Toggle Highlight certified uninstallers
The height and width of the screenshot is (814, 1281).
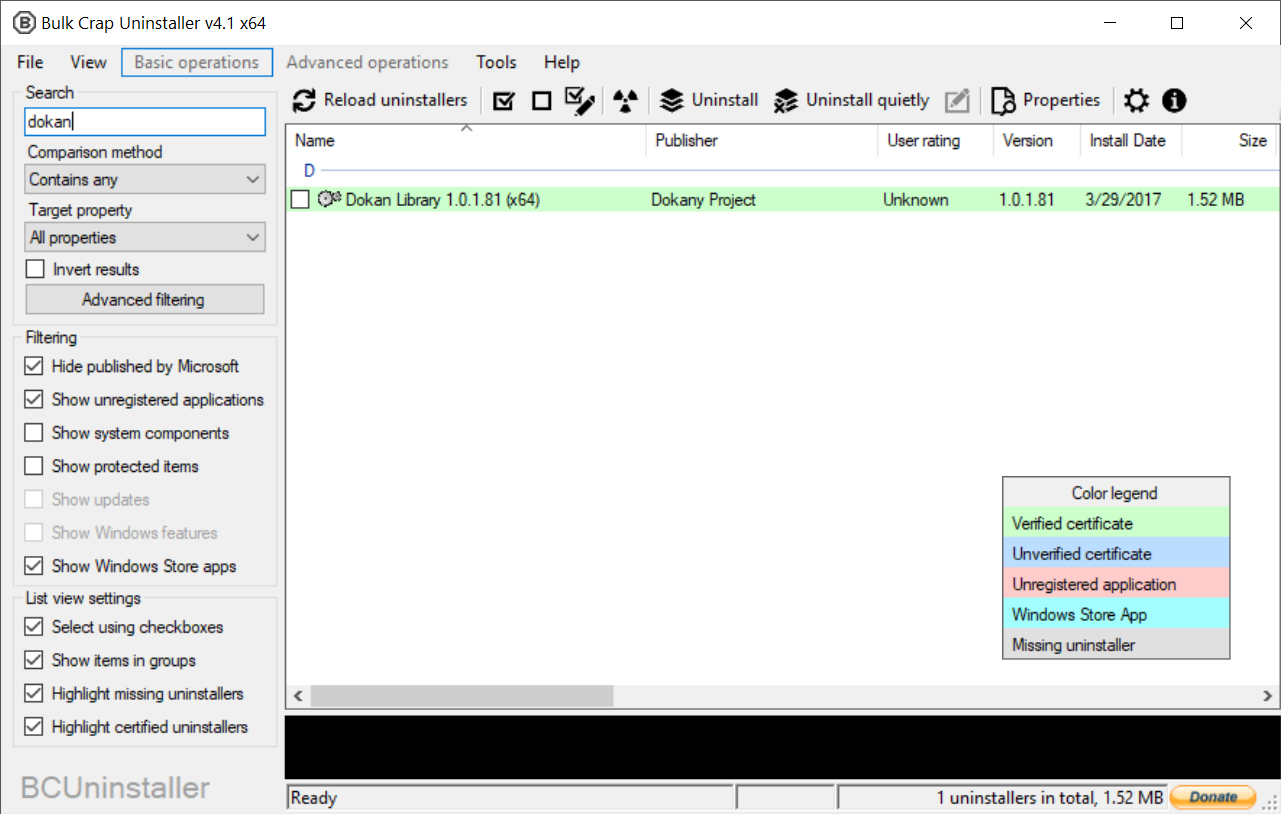coord(34,727)
